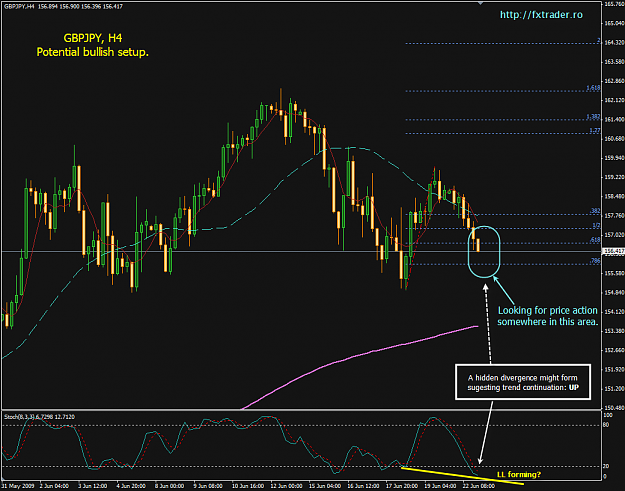
Task: Click the '17 Jun 20:00' time label
Action: [x=400, y=486]
